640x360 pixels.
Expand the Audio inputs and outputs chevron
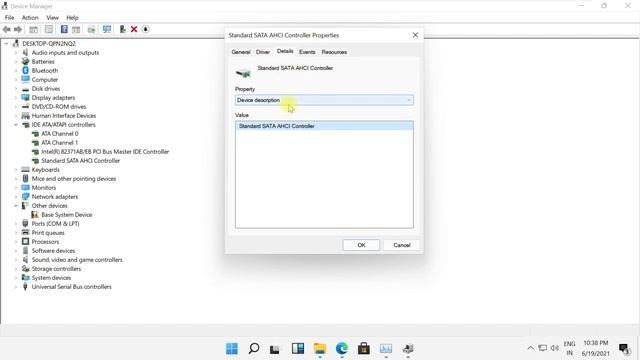click(x=16, y=53)
